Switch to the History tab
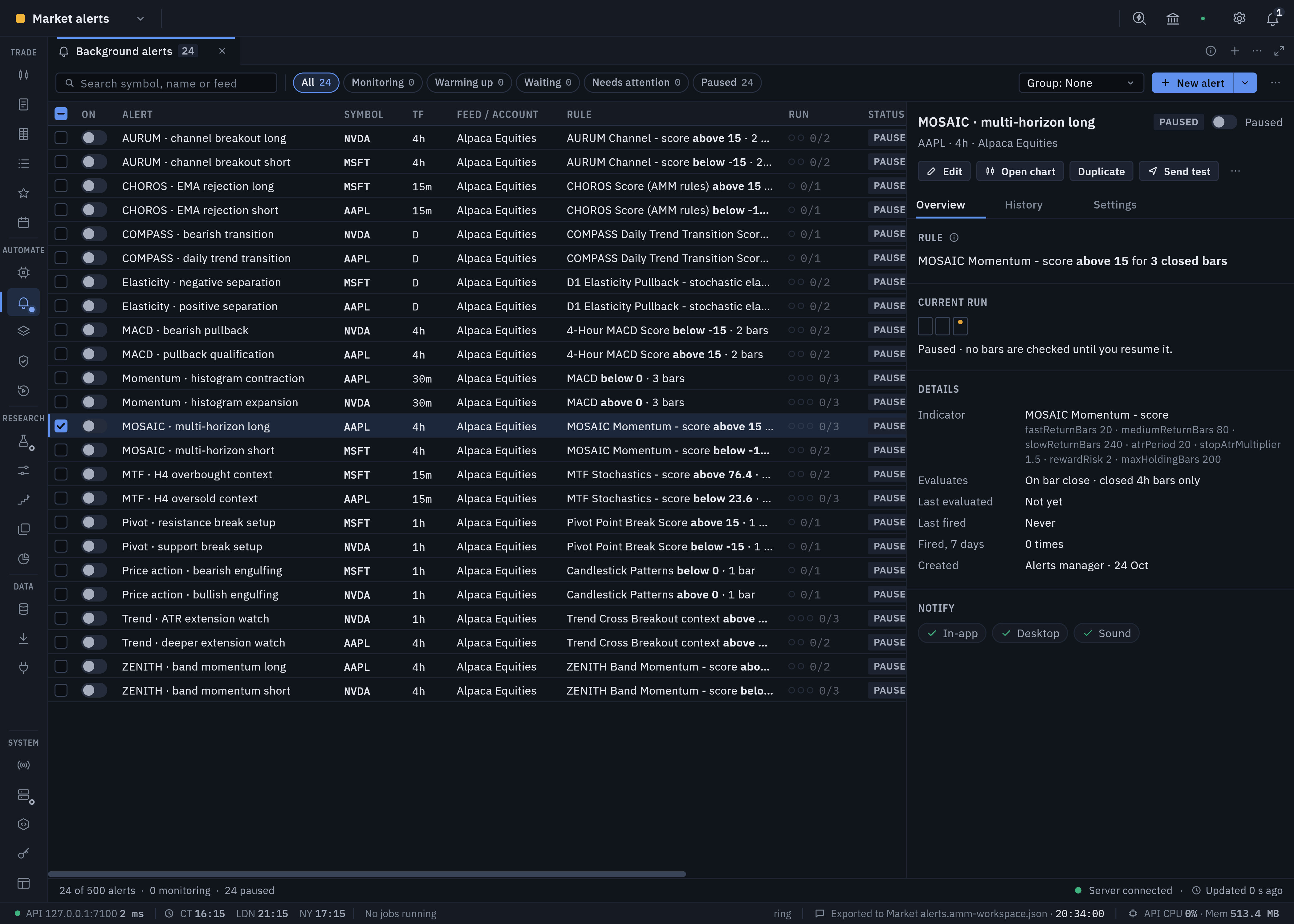The width and height of the screenshot is (1294, 924). (1024, 205)
